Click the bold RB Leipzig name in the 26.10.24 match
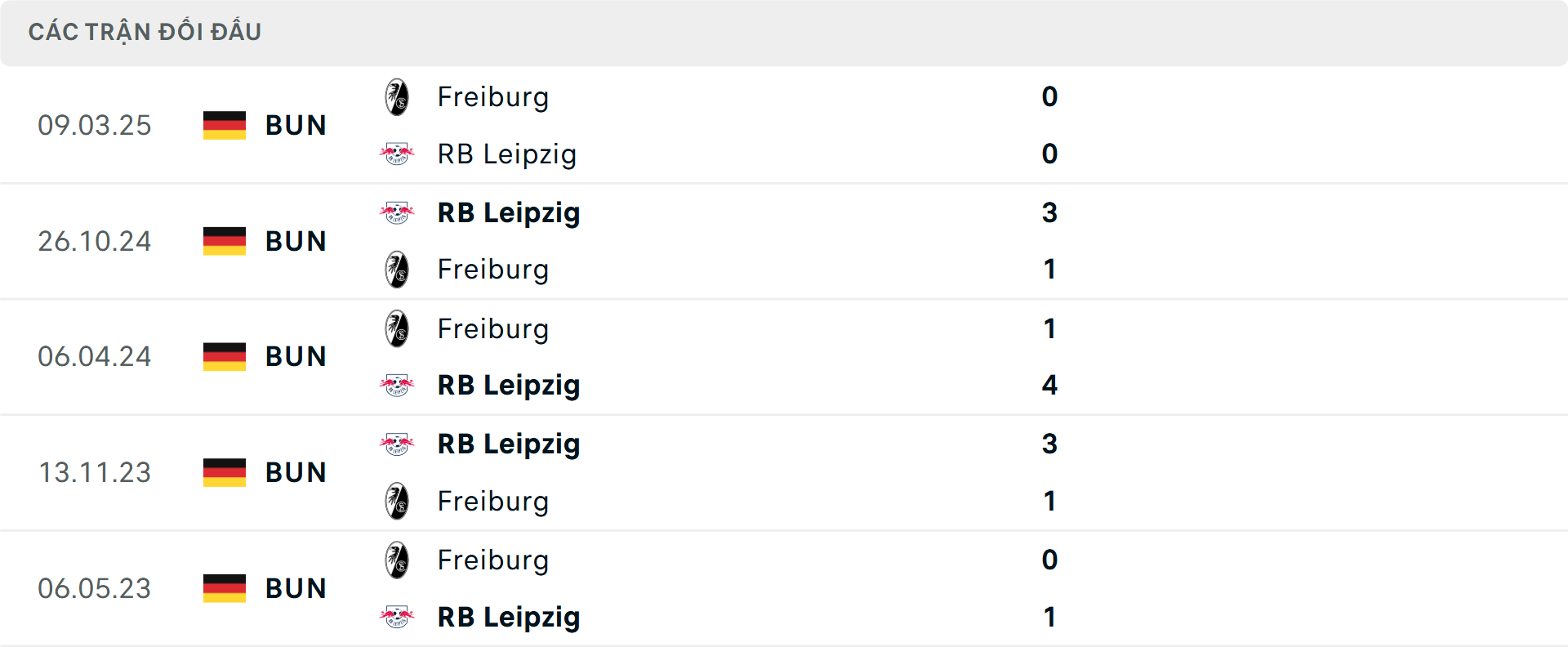This screenshot has width=1568, height=647. [509, 212]
